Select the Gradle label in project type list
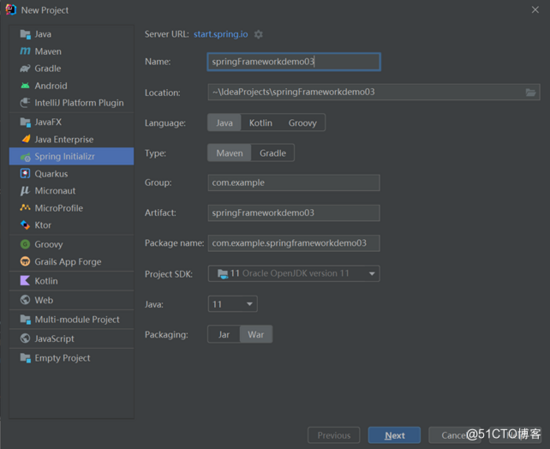The height and width of the screenshot is (449, 550). (48, 68)
